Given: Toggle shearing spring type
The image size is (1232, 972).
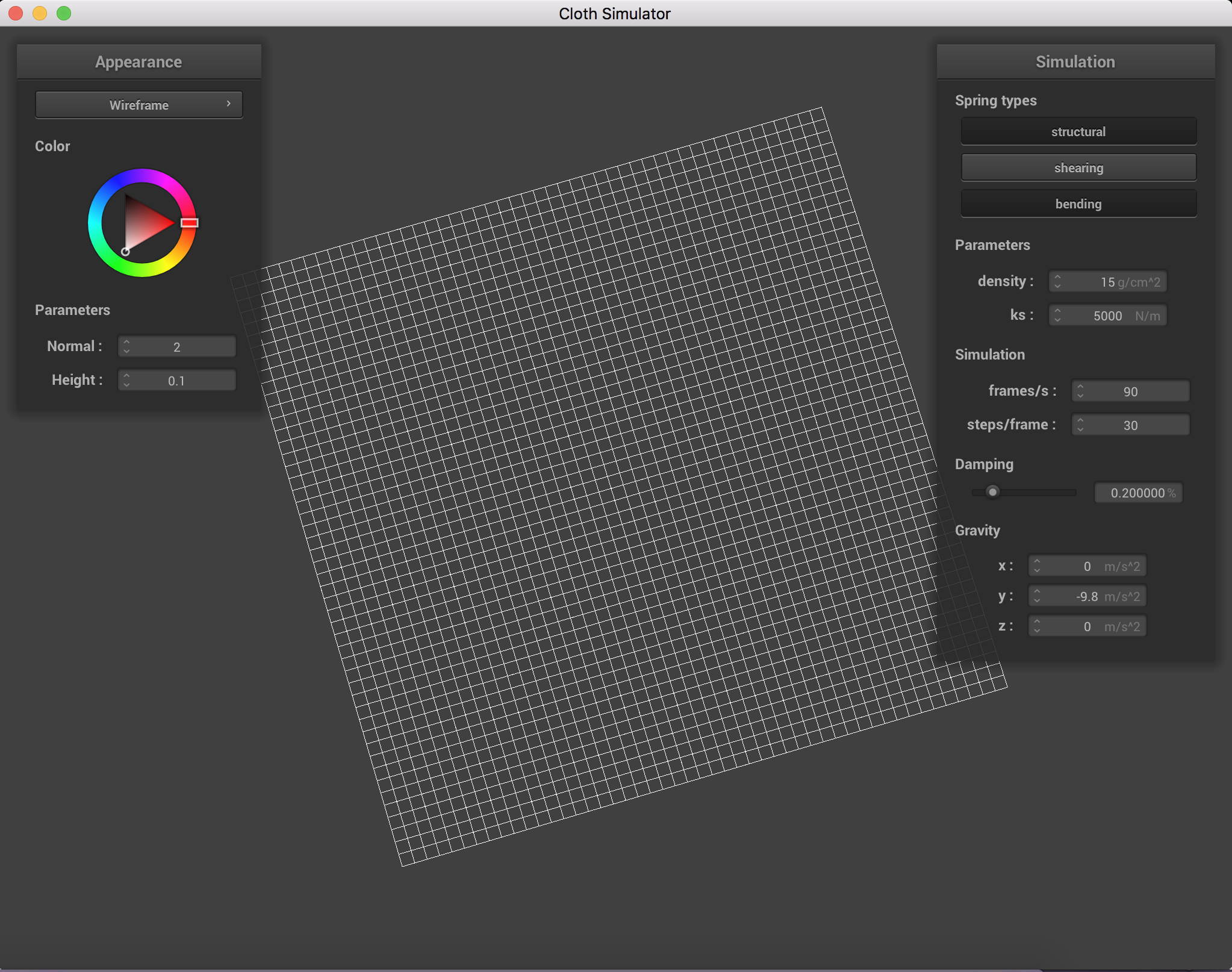Looking at the screenshot, I should click(1078, 167).
